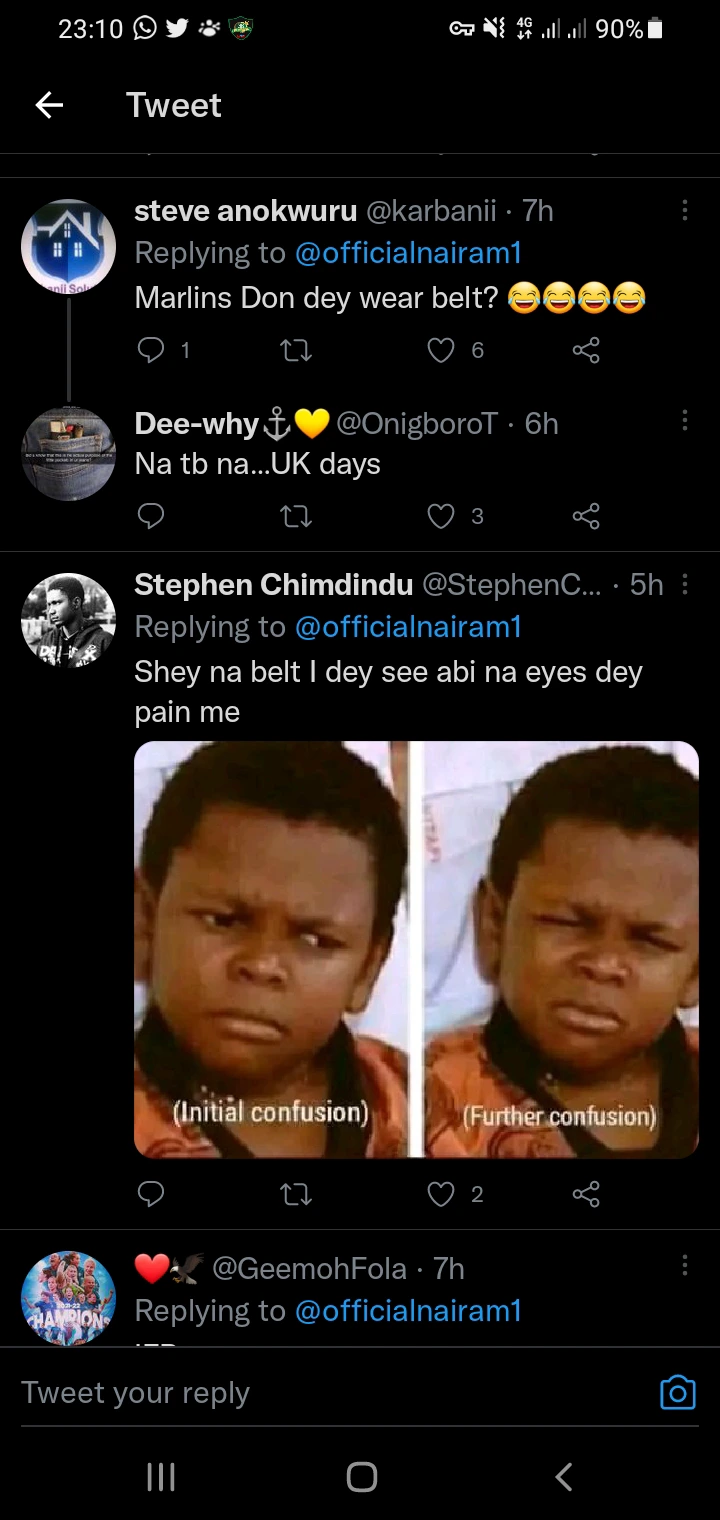Attach a photo using the camera icon
The height and width of the screenshot is (1520, 720).
click(677, 1392)
